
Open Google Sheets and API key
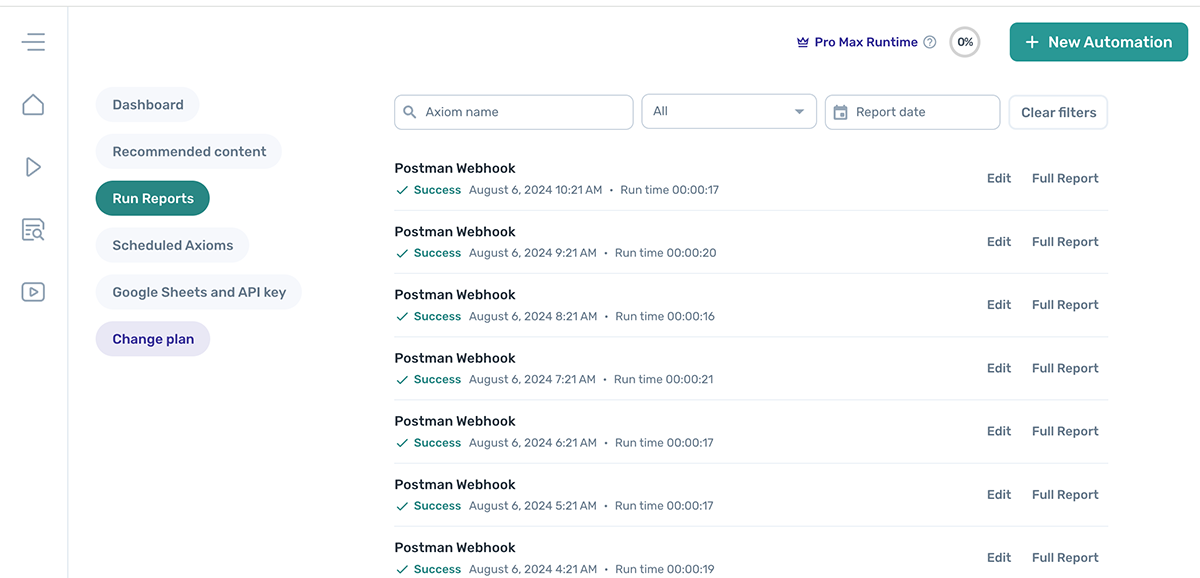[199, 292]
